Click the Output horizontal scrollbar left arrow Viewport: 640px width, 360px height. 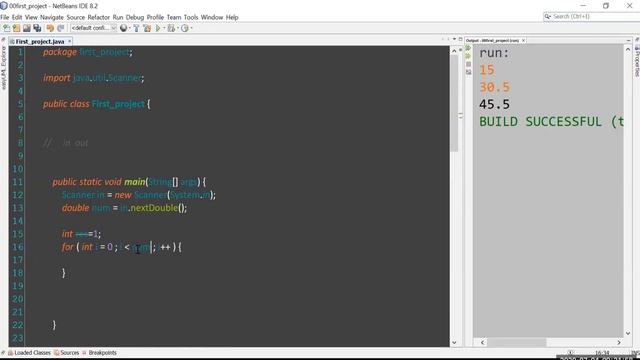tap(482, 342)
